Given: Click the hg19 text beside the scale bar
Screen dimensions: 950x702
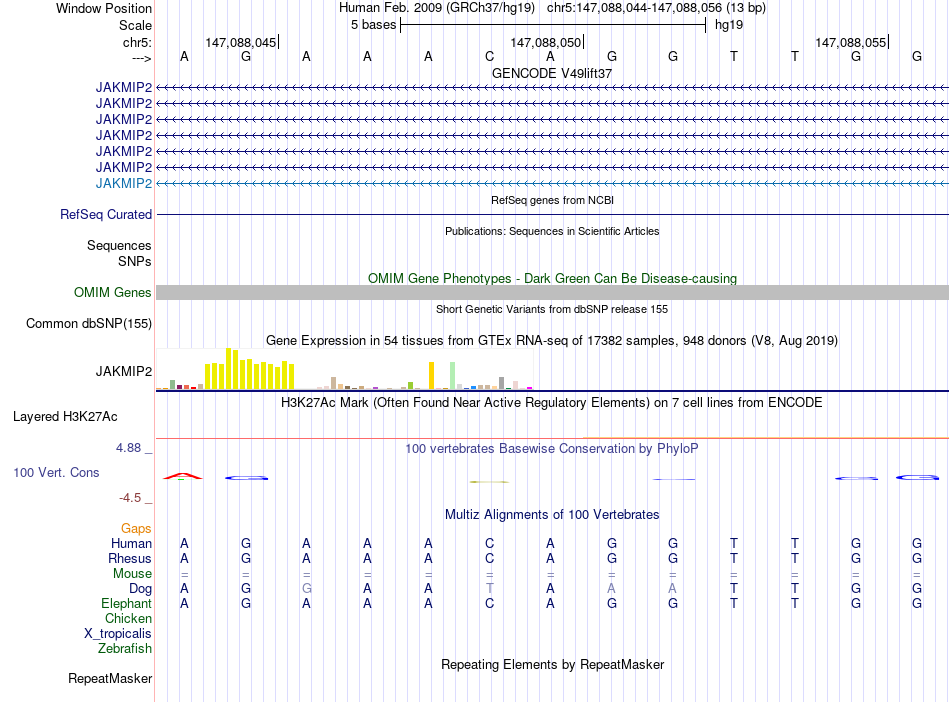Looking at the screenshot, I should point(729,25).
